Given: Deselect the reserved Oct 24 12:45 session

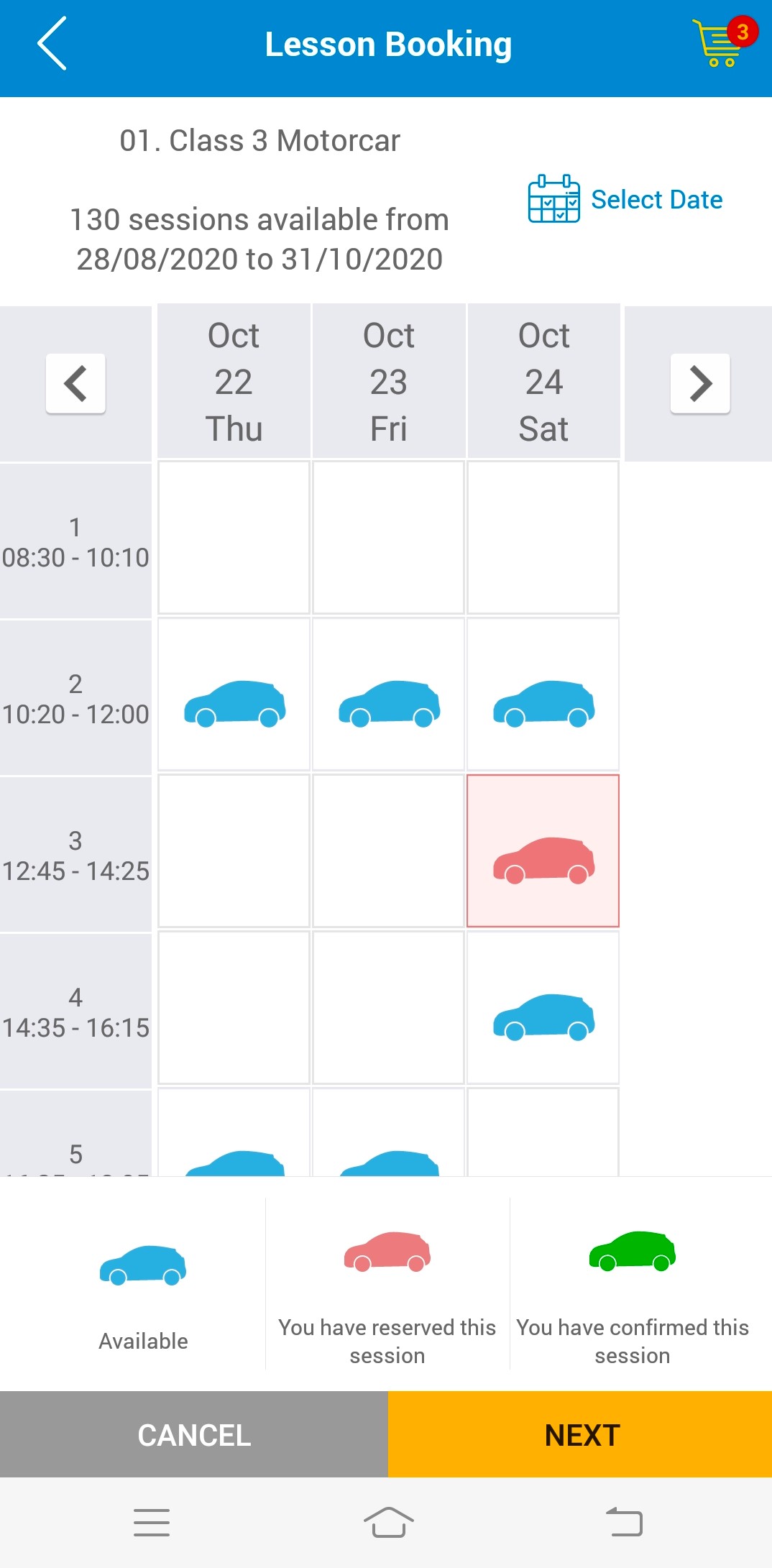Looking at the screenshot, I should point(543,860).
